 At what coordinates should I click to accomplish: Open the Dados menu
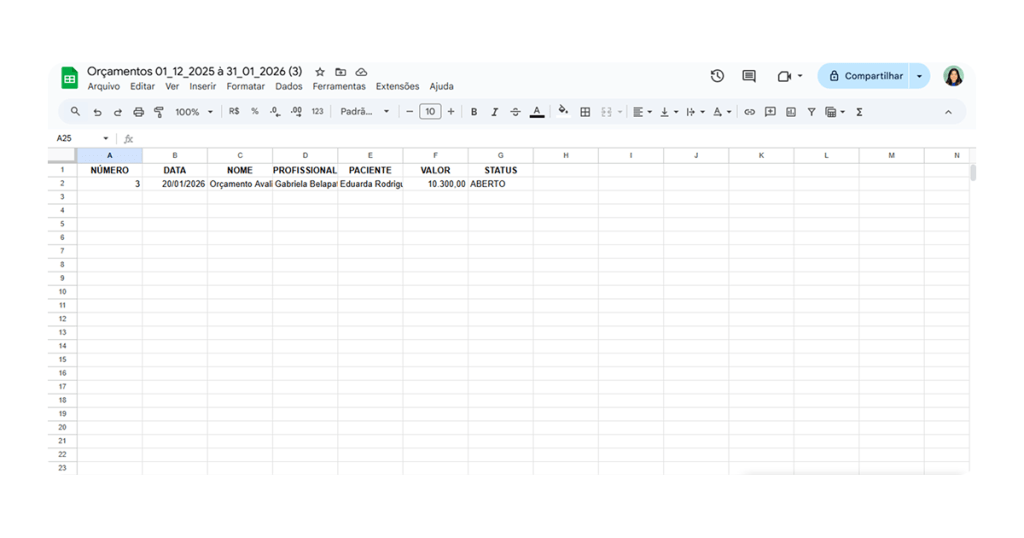pyautogui.click(x=289, y=87)
